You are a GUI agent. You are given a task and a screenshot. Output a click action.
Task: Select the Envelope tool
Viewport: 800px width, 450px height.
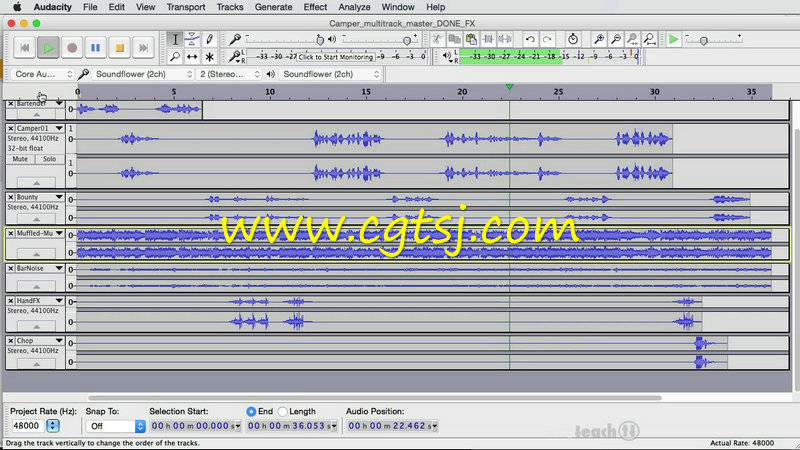(x=192, y=39)
